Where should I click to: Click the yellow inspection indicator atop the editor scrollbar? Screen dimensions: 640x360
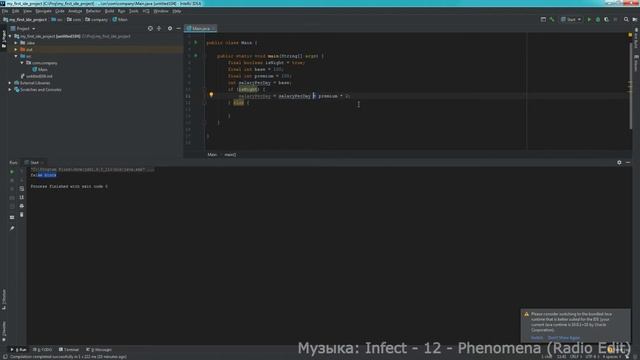(630, 36)
